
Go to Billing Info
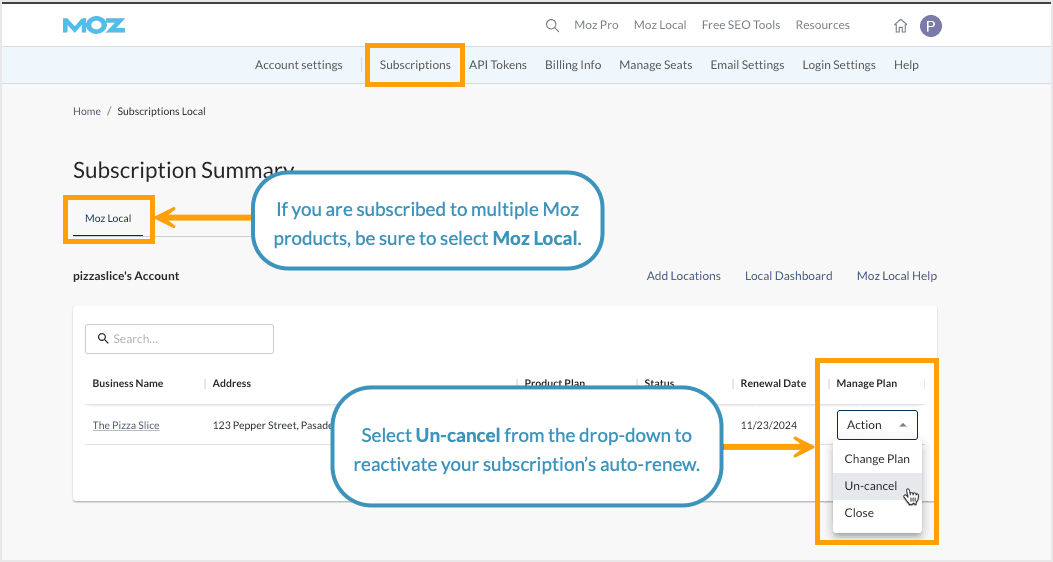click(573, 65)
